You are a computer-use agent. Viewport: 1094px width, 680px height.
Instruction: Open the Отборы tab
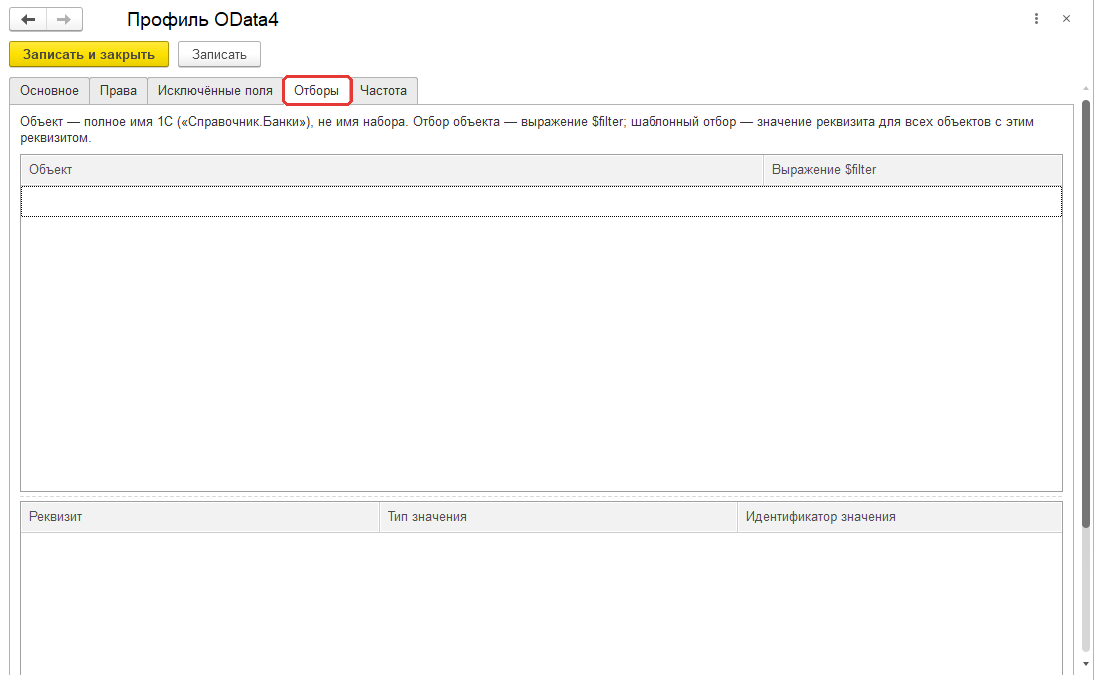pos(317,91)
